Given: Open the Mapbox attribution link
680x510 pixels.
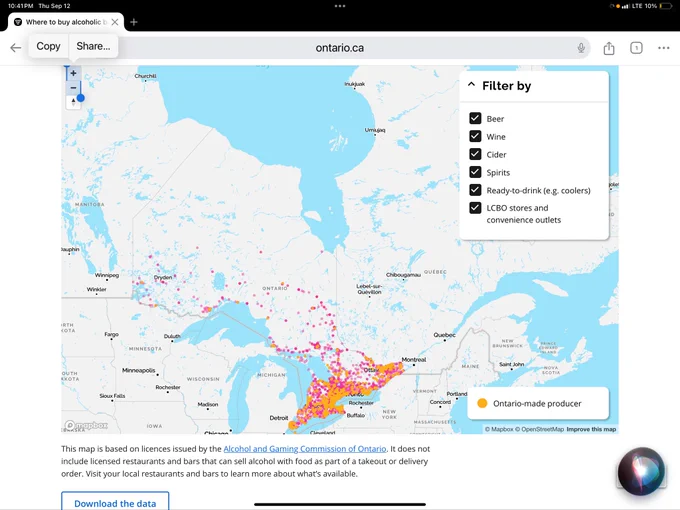Looking at the screenshot, I should tap(499, 429).
